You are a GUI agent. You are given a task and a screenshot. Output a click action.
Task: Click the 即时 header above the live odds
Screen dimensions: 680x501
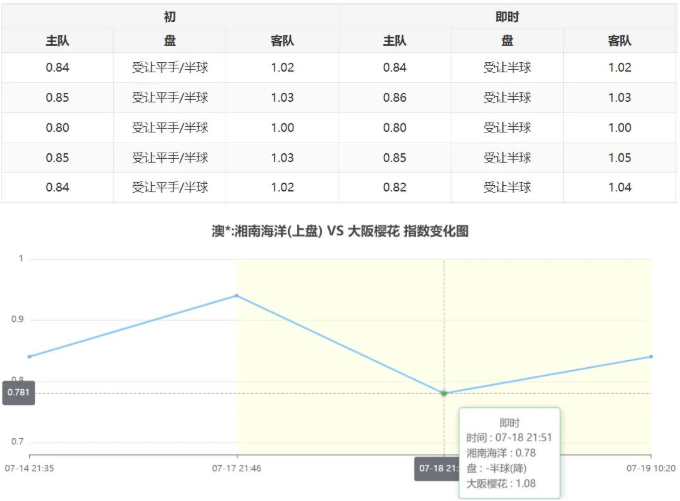coord(507,17)
